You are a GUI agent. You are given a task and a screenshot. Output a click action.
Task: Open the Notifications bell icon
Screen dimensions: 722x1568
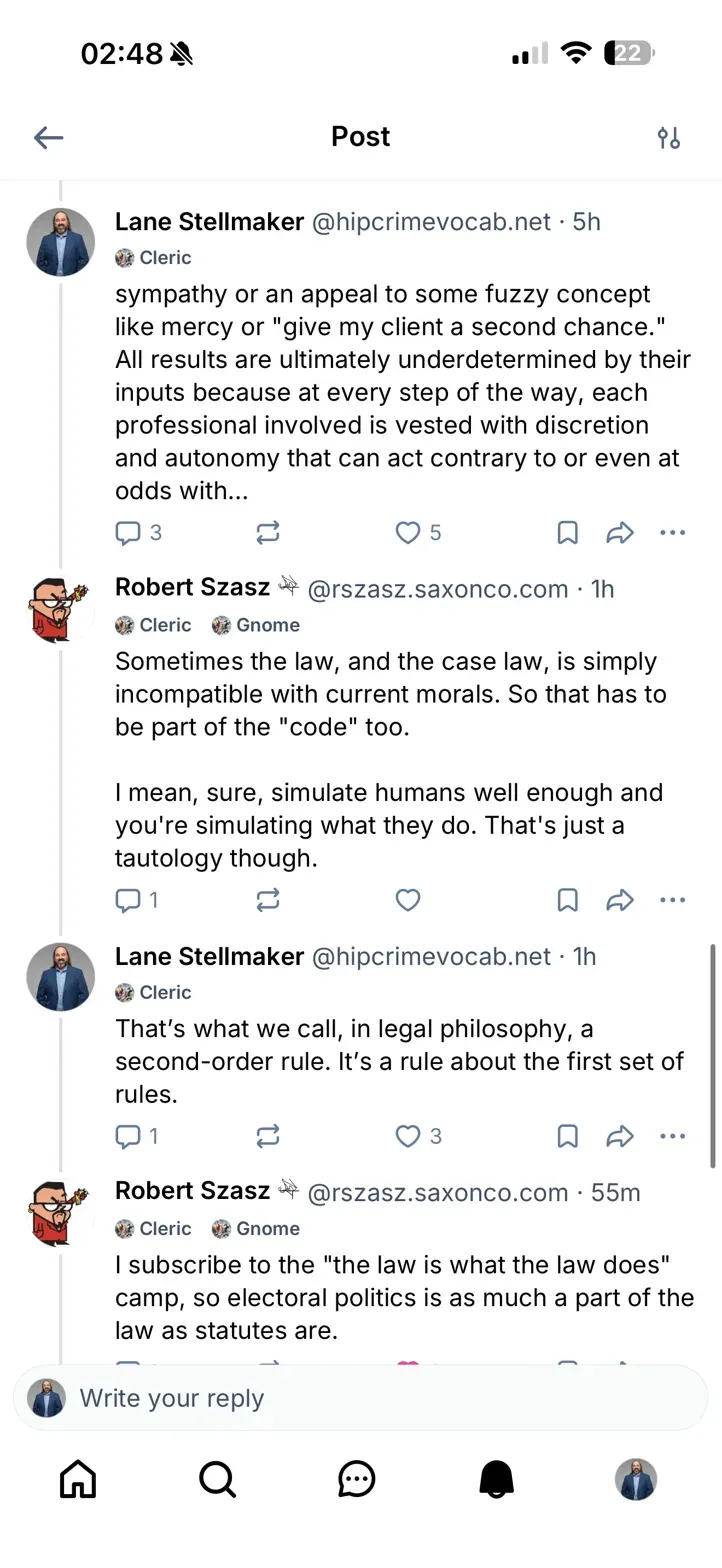click(x=496, y=1481)
